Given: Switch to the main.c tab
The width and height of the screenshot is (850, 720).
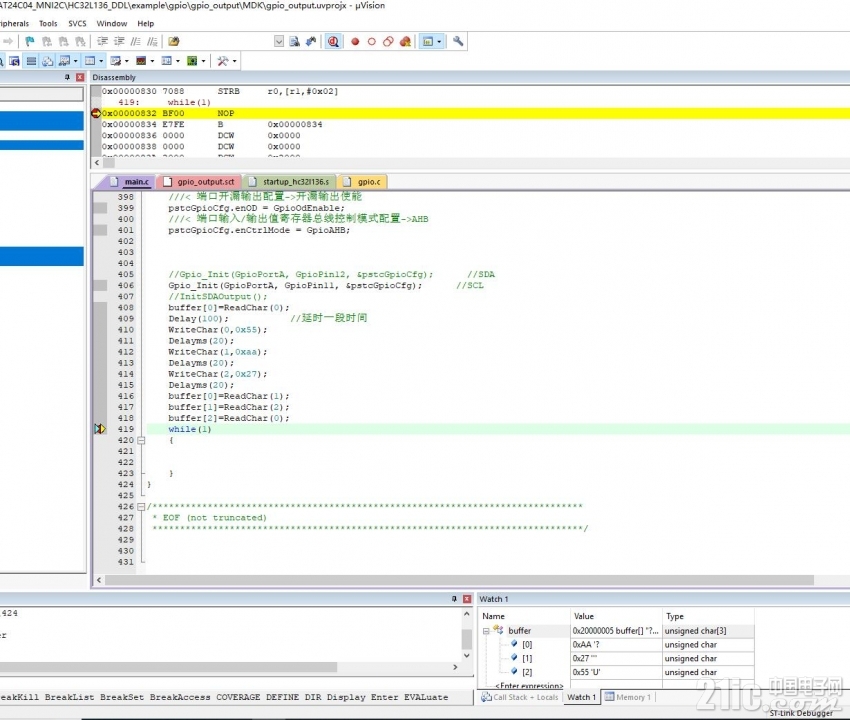Looking at the screenshot, I should click(x=130, y=182).
